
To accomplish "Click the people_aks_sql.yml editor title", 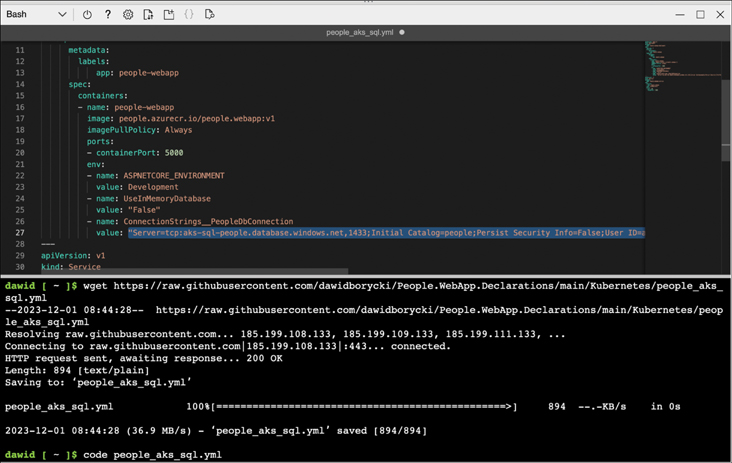I will tap(359, 32).
